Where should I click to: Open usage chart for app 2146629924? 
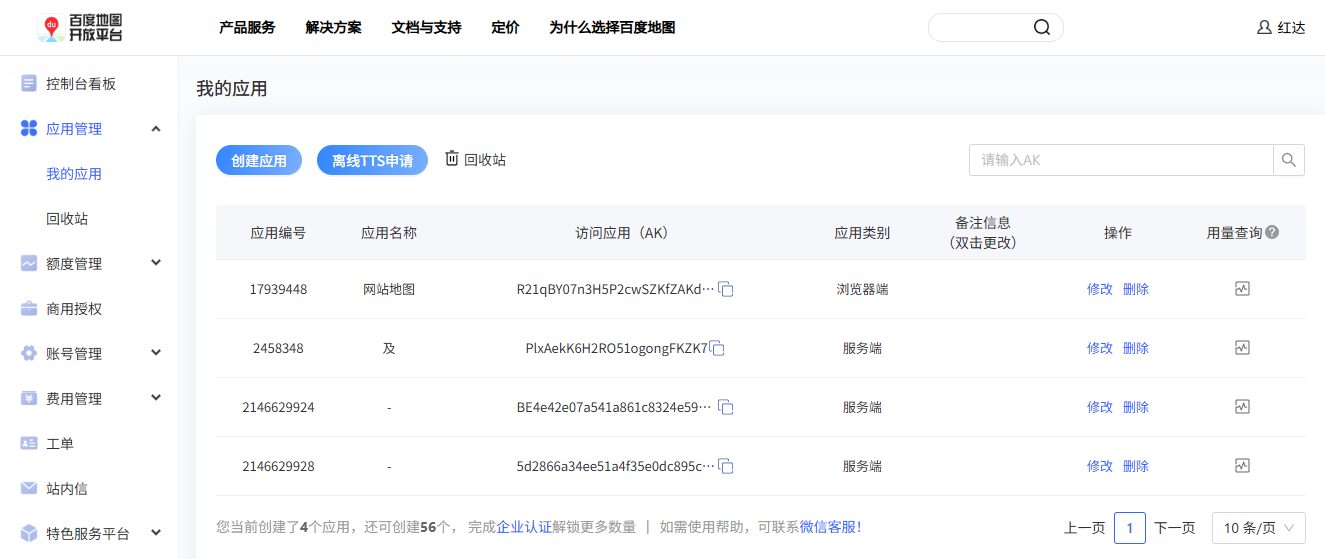tap(1242, 407)
